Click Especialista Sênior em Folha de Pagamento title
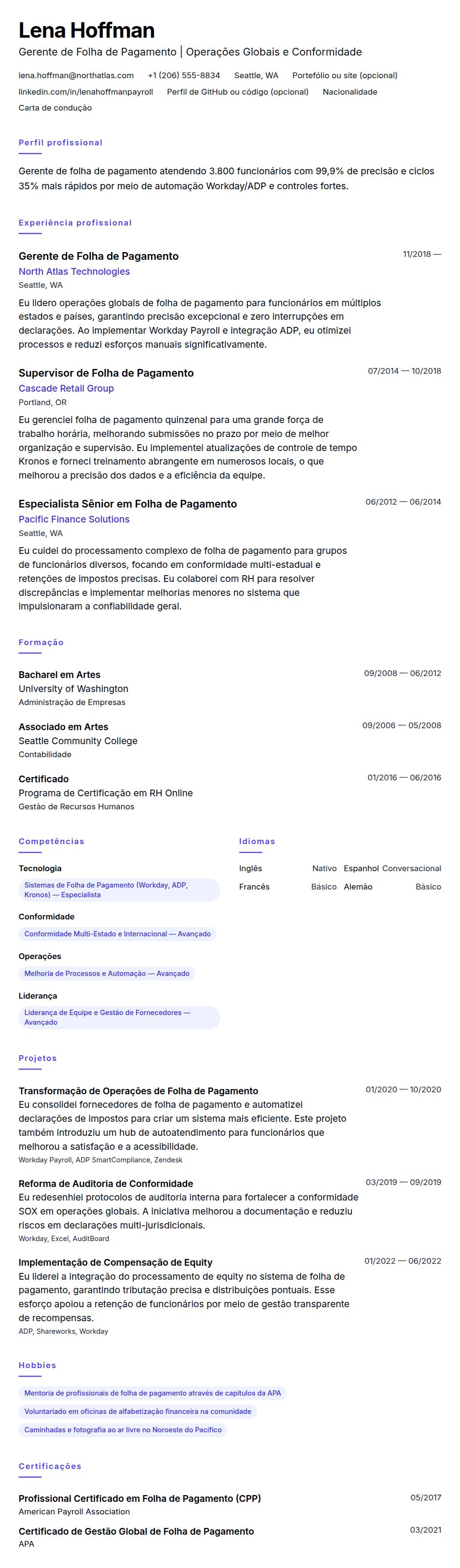 coord(128,504)
